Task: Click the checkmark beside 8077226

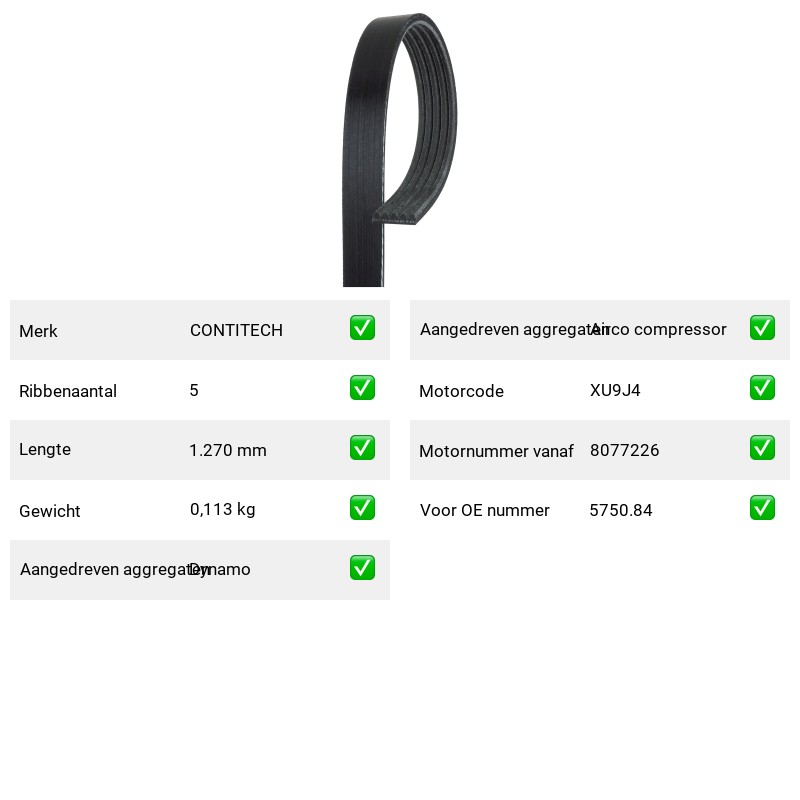Action: tap(762, 447)
